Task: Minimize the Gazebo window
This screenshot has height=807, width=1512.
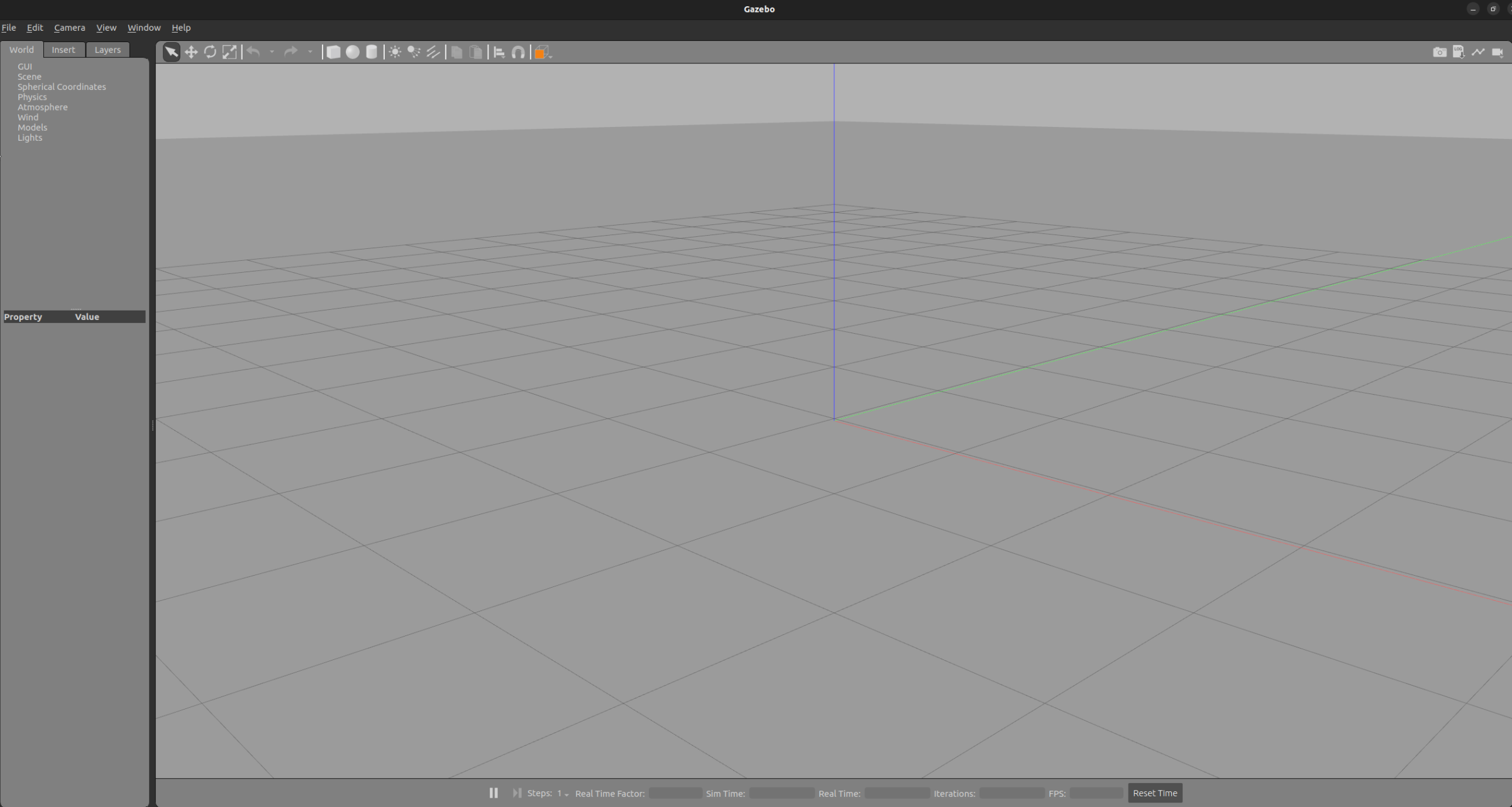Action: click(x=1473, y=9)
